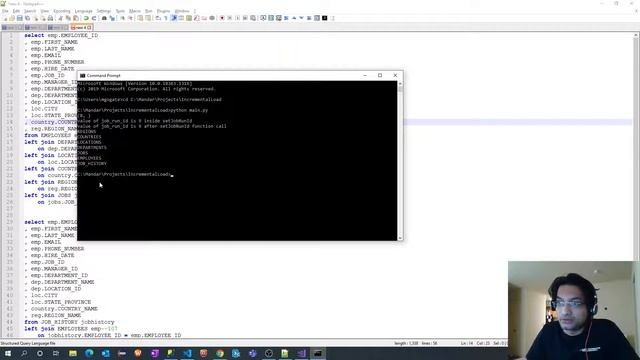
Task: Click the blue down-arrow toolbar icon
Action: click(x=302, y=18)
